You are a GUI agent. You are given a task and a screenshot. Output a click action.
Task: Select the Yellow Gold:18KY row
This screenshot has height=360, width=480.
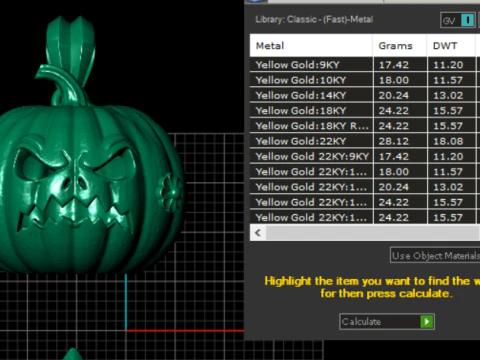[365, 111]
